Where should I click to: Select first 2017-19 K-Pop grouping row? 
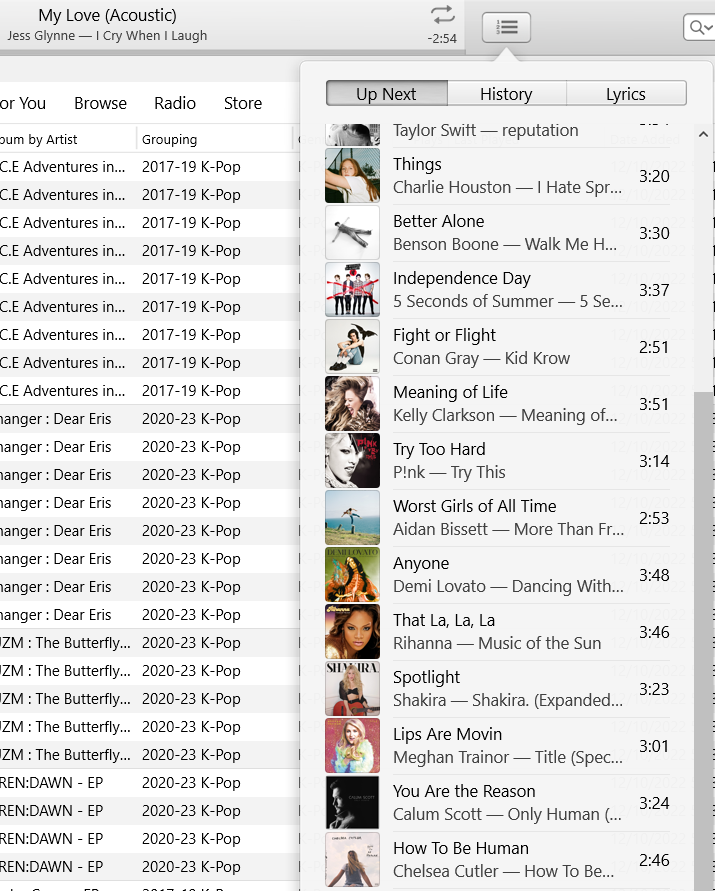[x=191, y=167]
